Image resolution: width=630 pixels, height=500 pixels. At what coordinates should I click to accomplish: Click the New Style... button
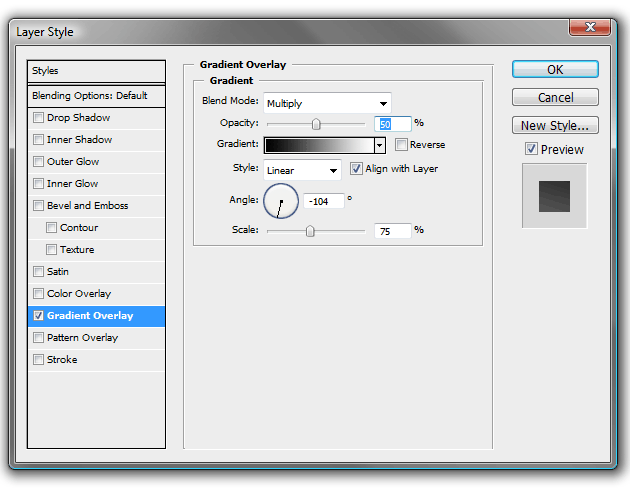[555, 125]
